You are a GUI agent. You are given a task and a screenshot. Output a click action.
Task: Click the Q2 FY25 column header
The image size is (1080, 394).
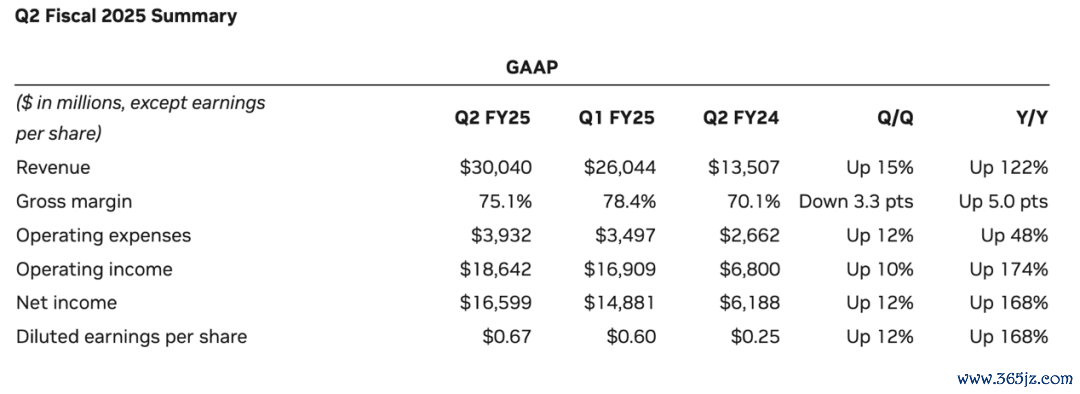(492, 118)
